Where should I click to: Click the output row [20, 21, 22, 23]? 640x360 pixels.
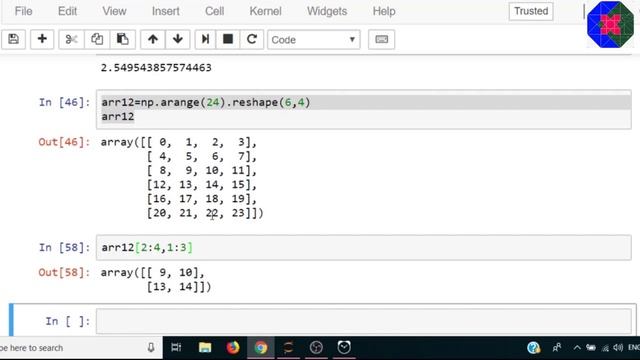coord(205,213)
